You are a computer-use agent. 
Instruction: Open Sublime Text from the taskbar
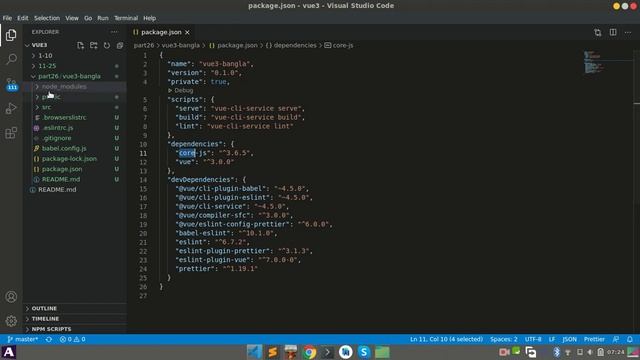pos(273,352)
